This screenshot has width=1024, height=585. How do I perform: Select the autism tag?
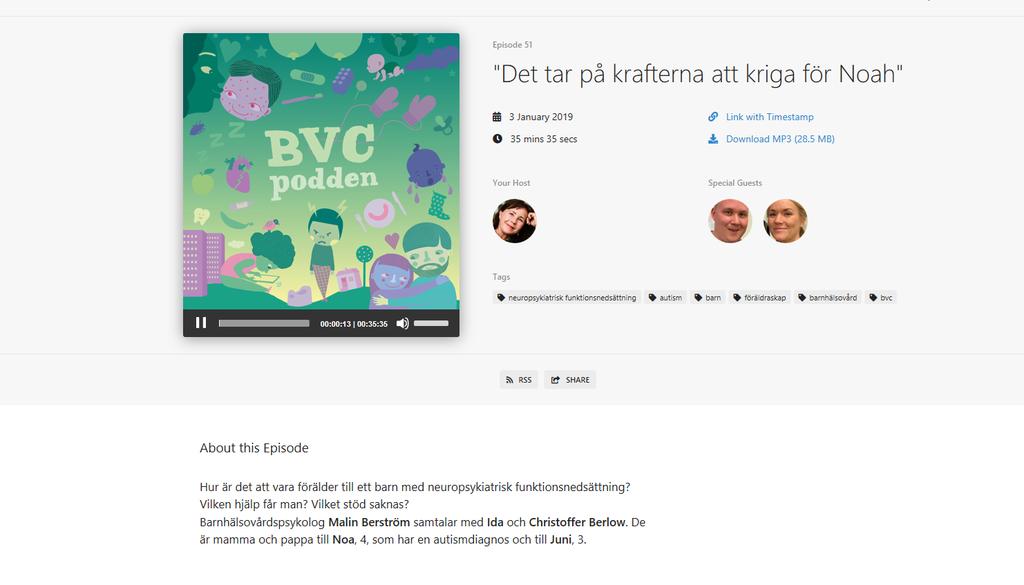(x=665, y=298)
